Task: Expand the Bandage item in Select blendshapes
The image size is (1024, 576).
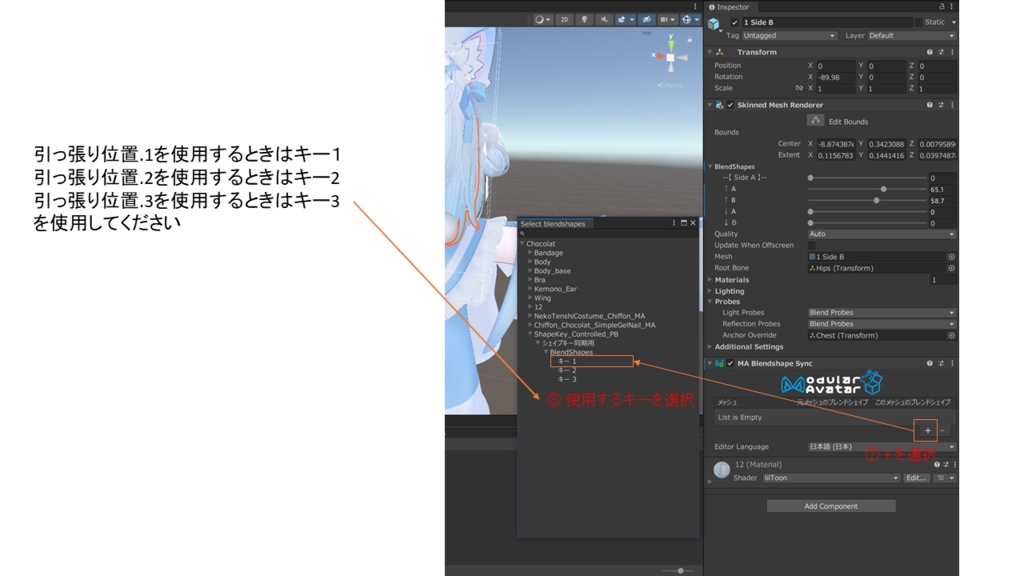Action: click(x=530, y=253)
